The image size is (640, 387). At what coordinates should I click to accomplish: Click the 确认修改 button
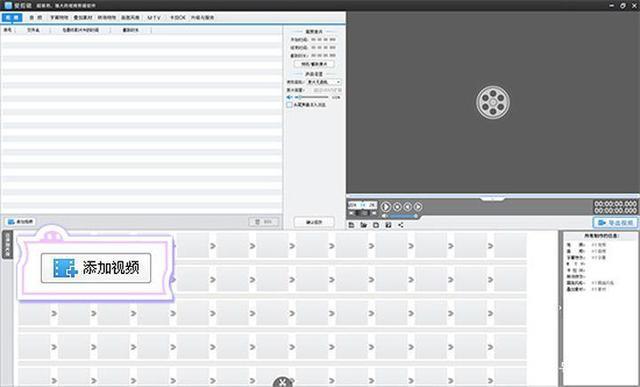point(314,222)
